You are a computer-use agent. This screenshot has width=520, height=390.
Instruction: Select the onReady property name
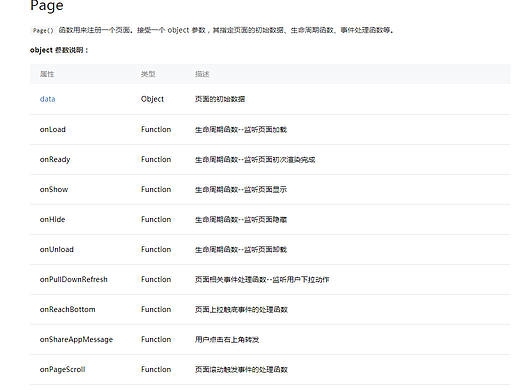(x=55, y=160)
